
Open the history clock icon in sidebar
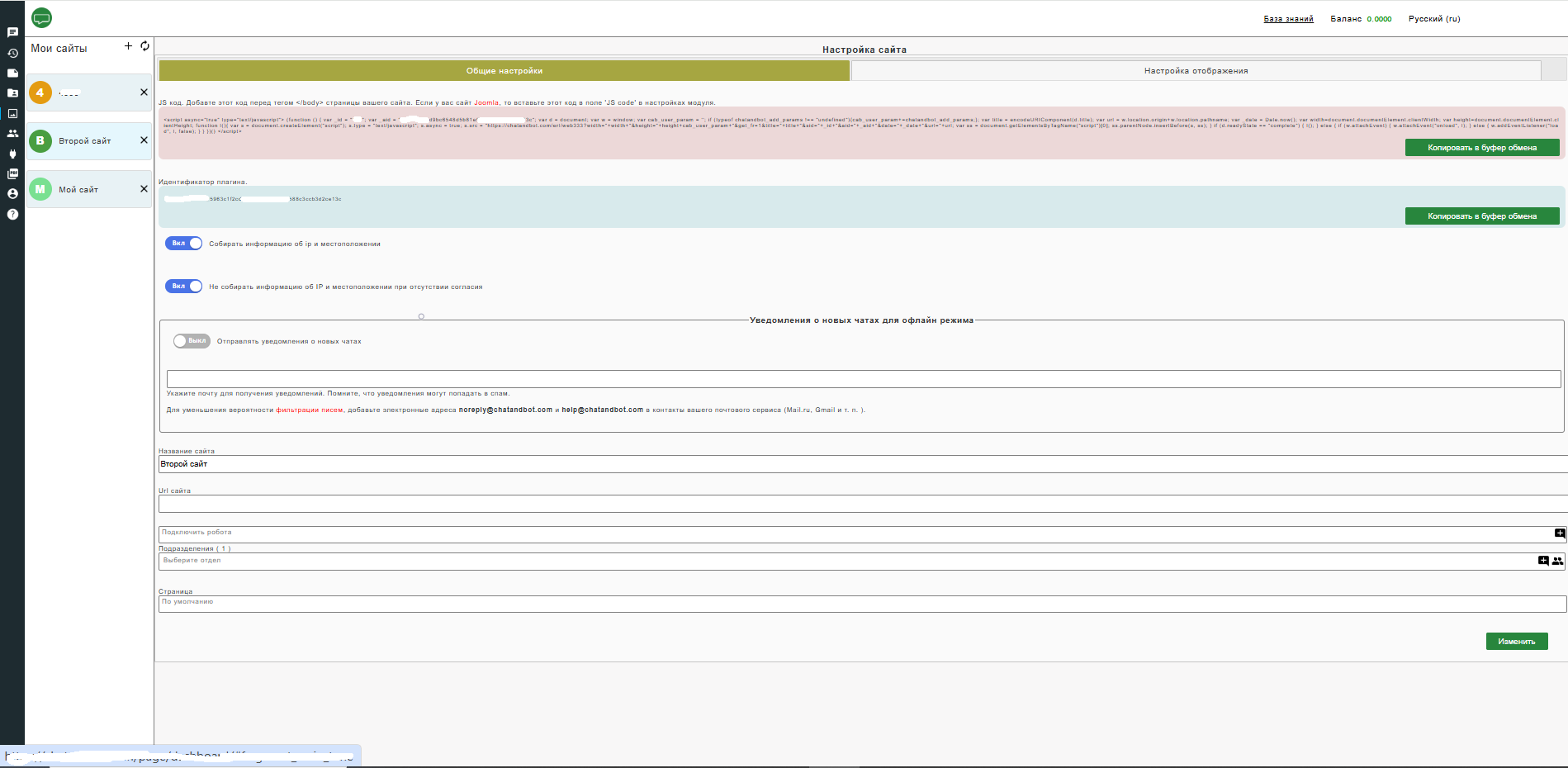tap(12, 53)
